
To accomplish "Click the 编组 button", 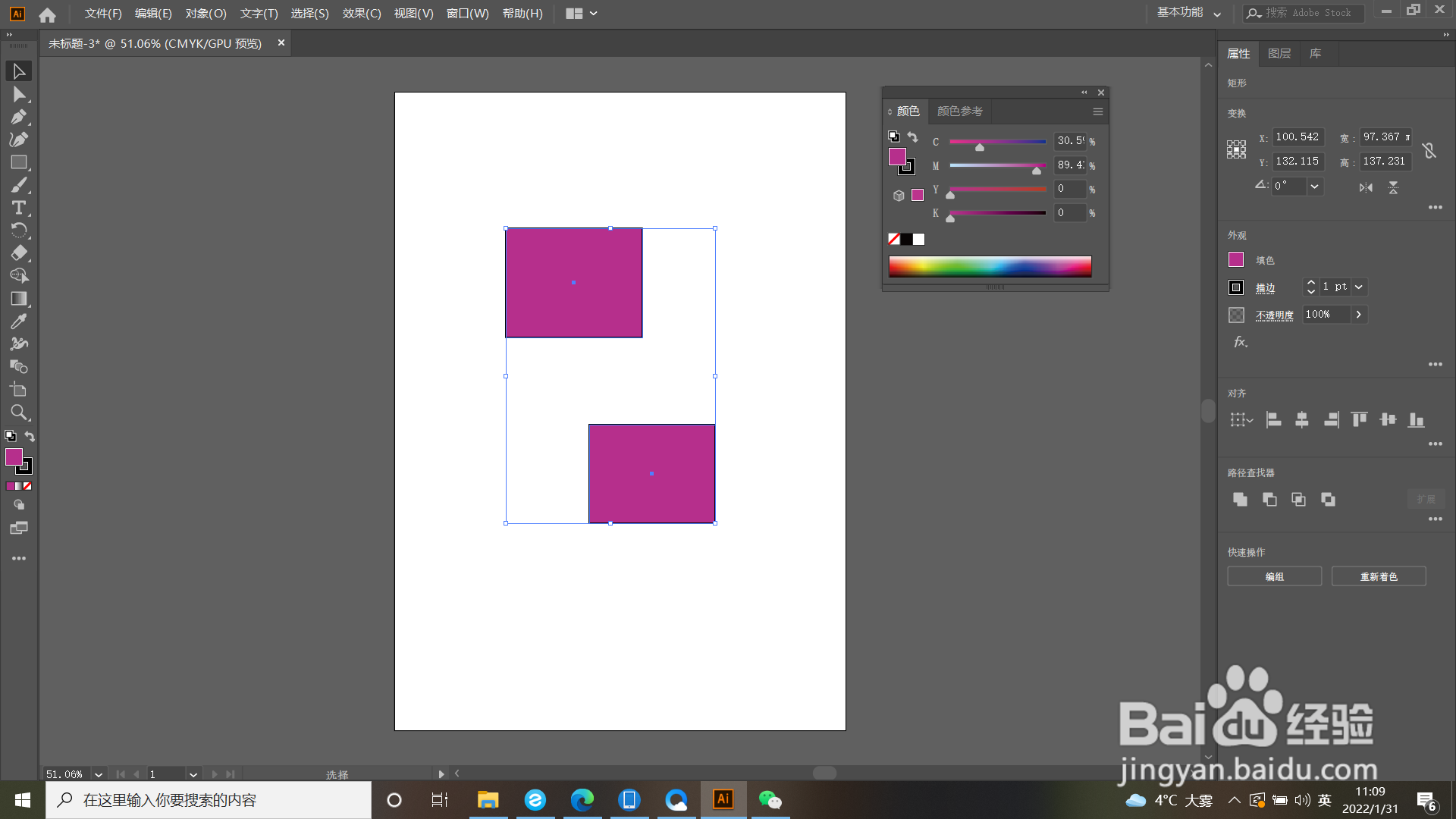I will 1274,576.
